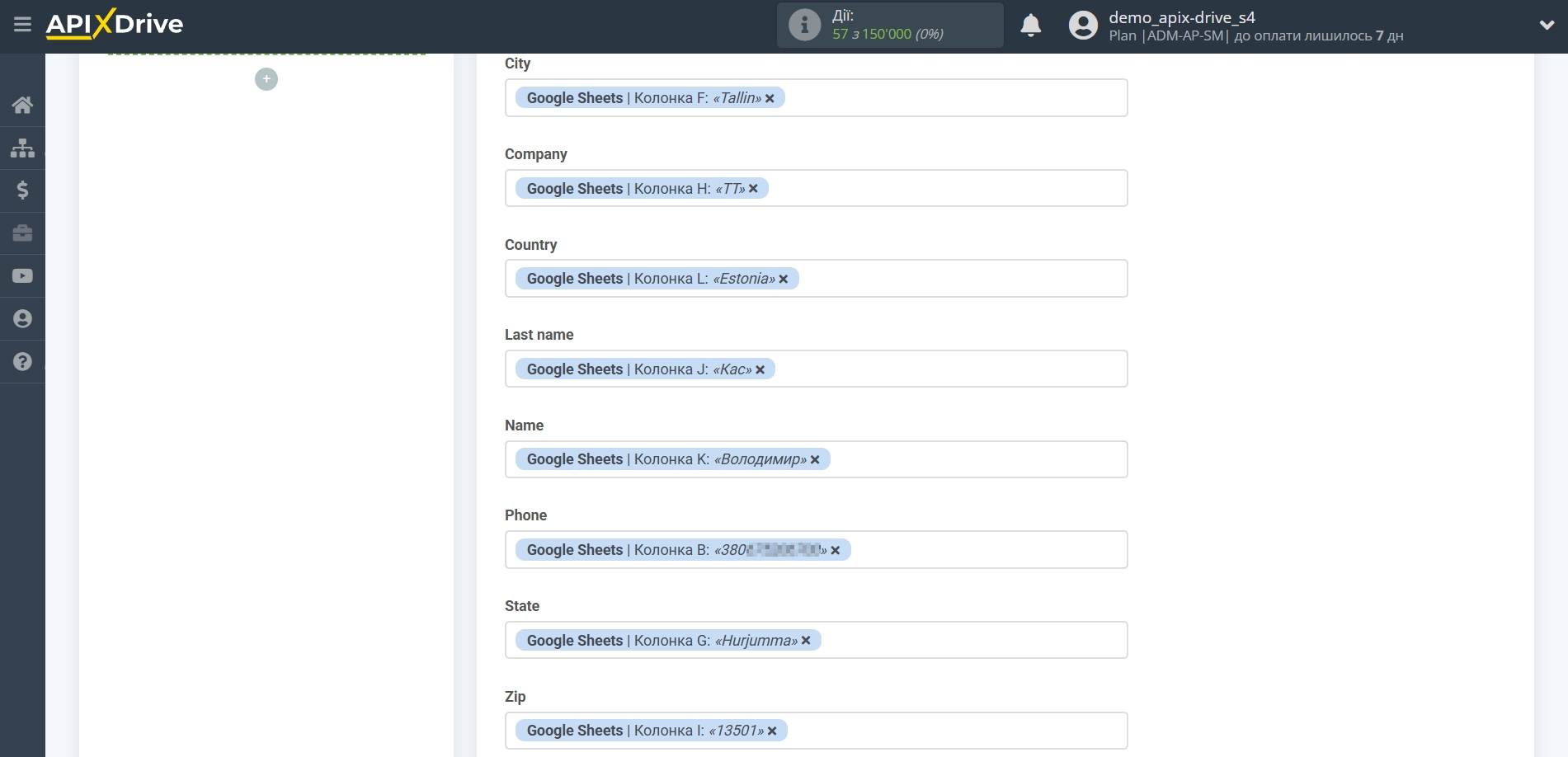The image size is (1568, 757).
Task: Click the actions counter 57 з 150'000
Action: click(888, 34)
